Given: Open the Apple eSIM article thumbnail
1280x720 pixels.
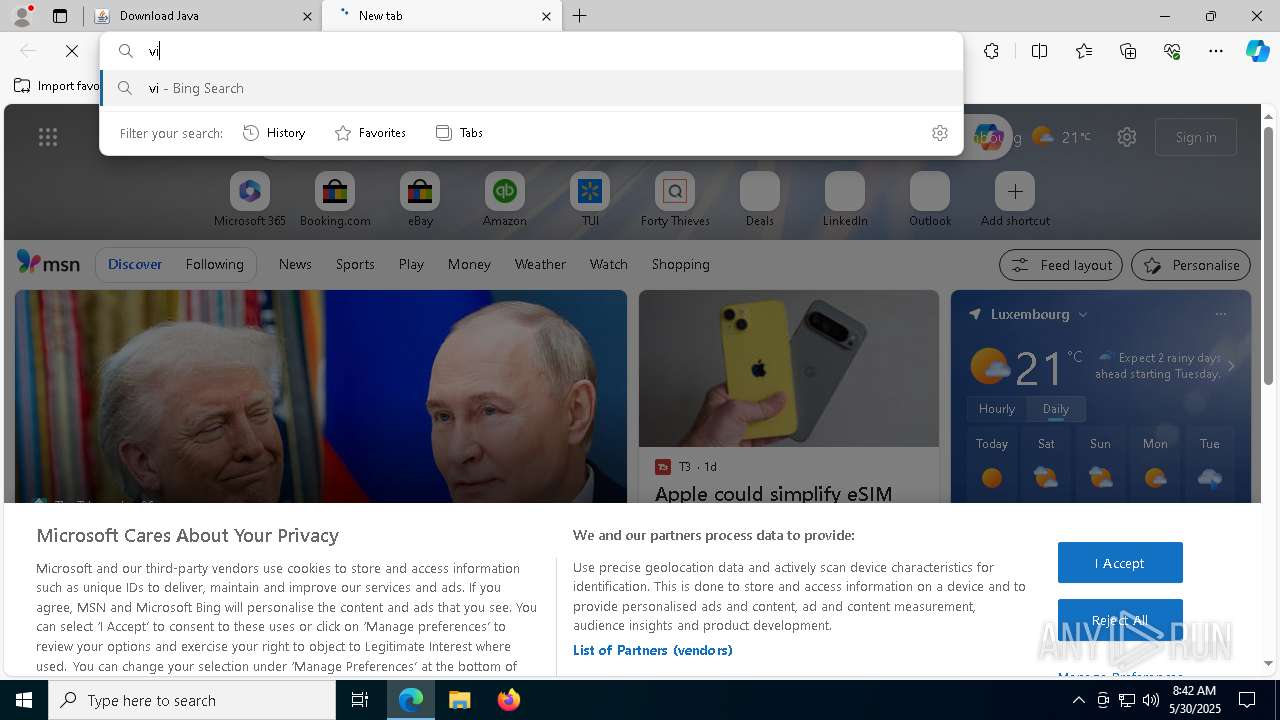Looking at the screenshot, I should point(789,368).
